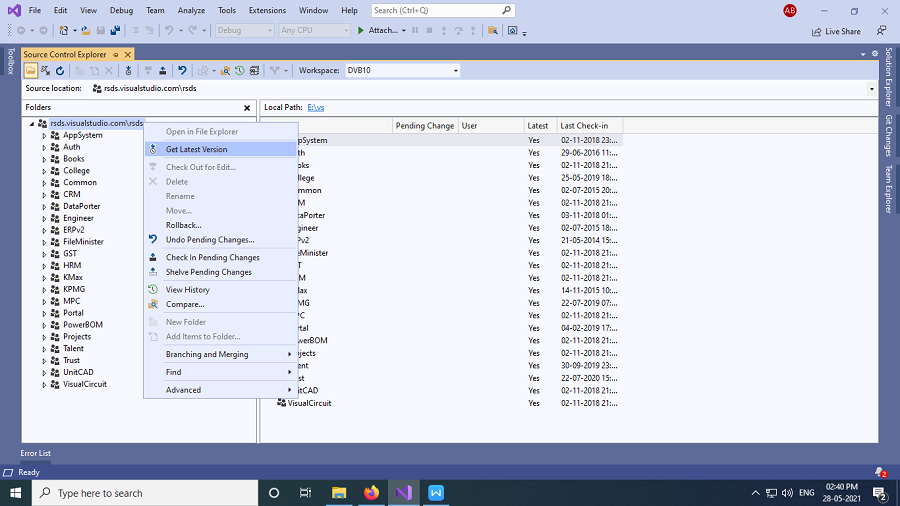Open the Find submenu
This screenshot has width=900, height=506.
click(221, 372)
